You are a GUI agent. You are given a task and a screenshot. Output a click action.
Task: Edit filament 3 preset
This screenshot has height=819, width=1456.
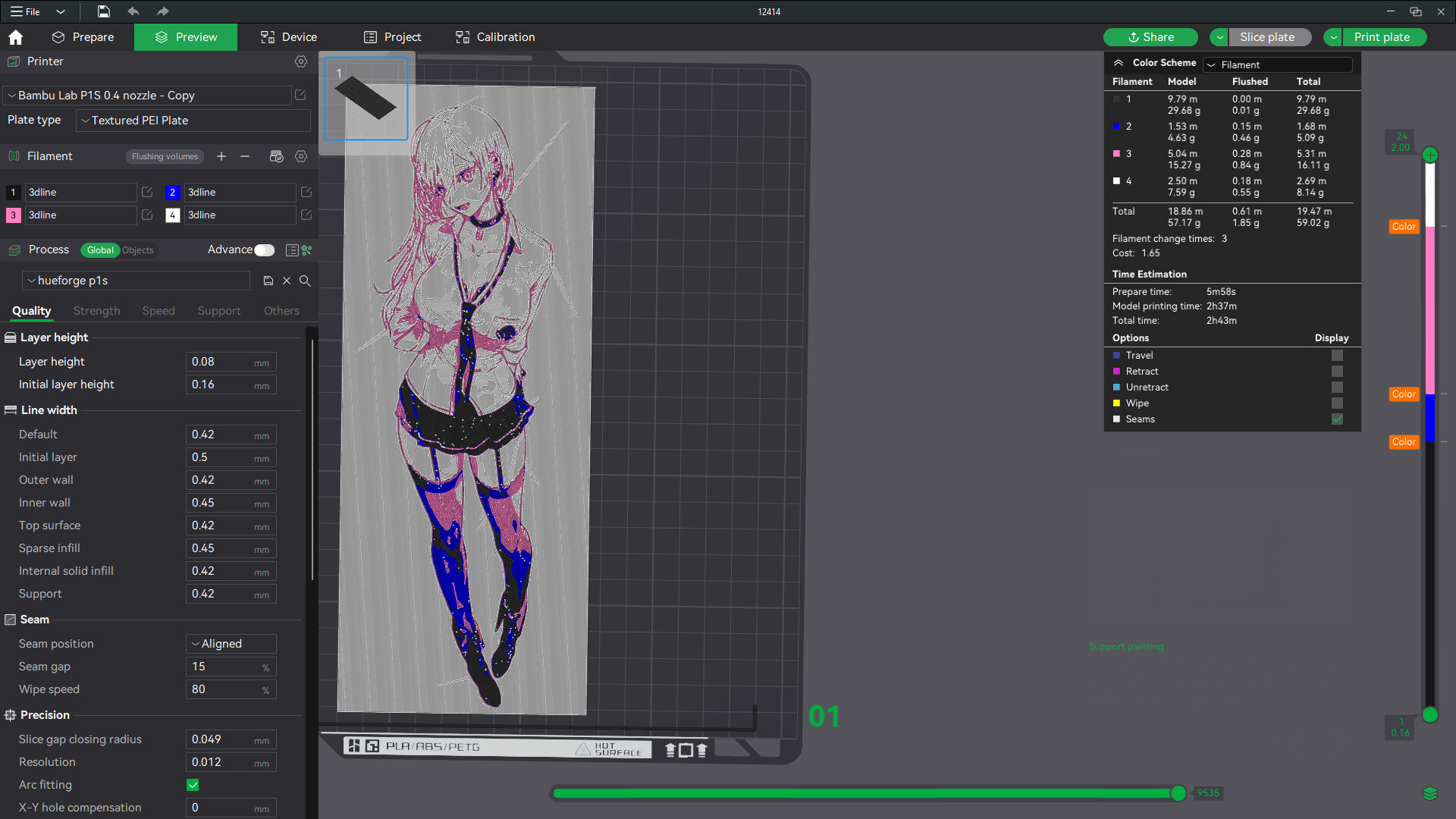[x=147, y=215]
